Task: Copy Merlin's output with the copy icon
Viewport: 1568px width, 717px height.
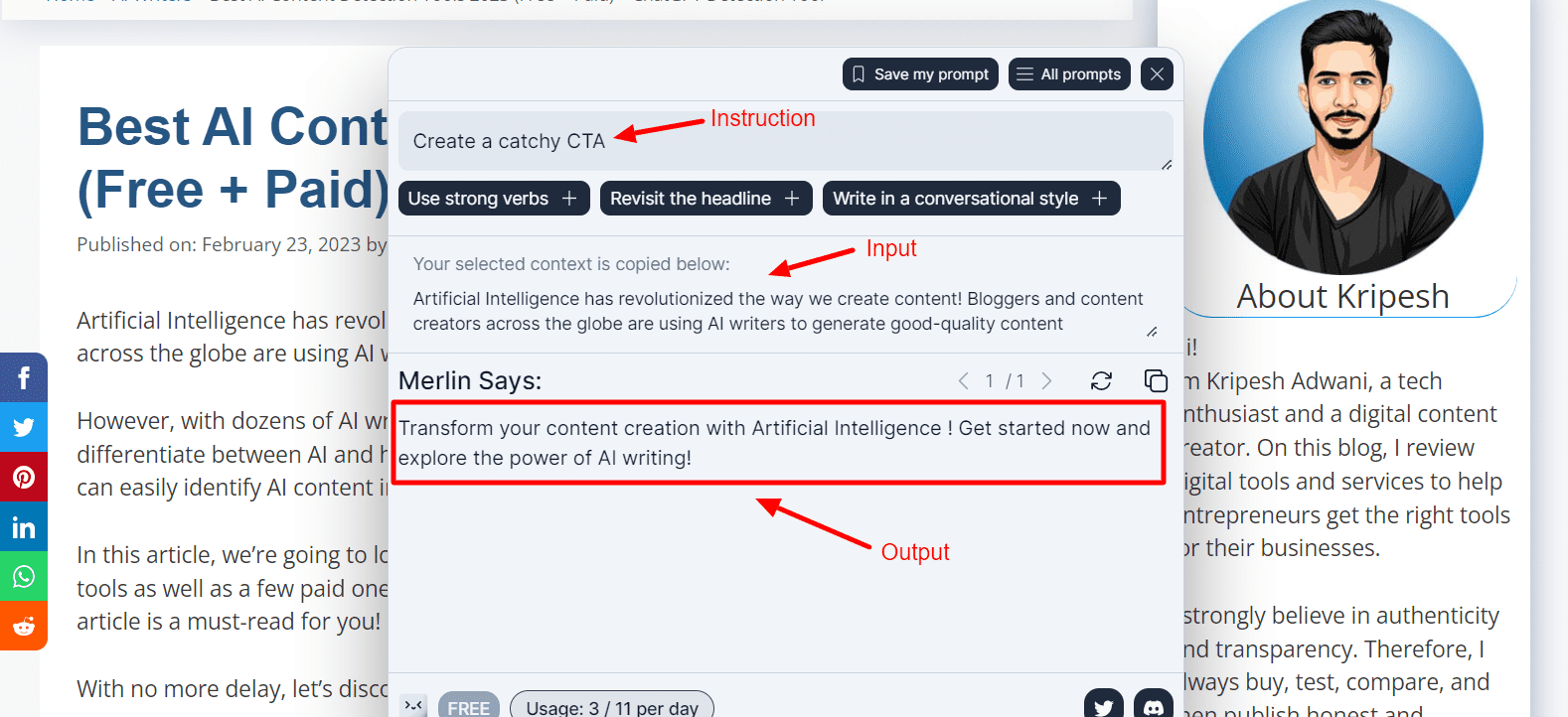Action: click(x=1155, y=381)
